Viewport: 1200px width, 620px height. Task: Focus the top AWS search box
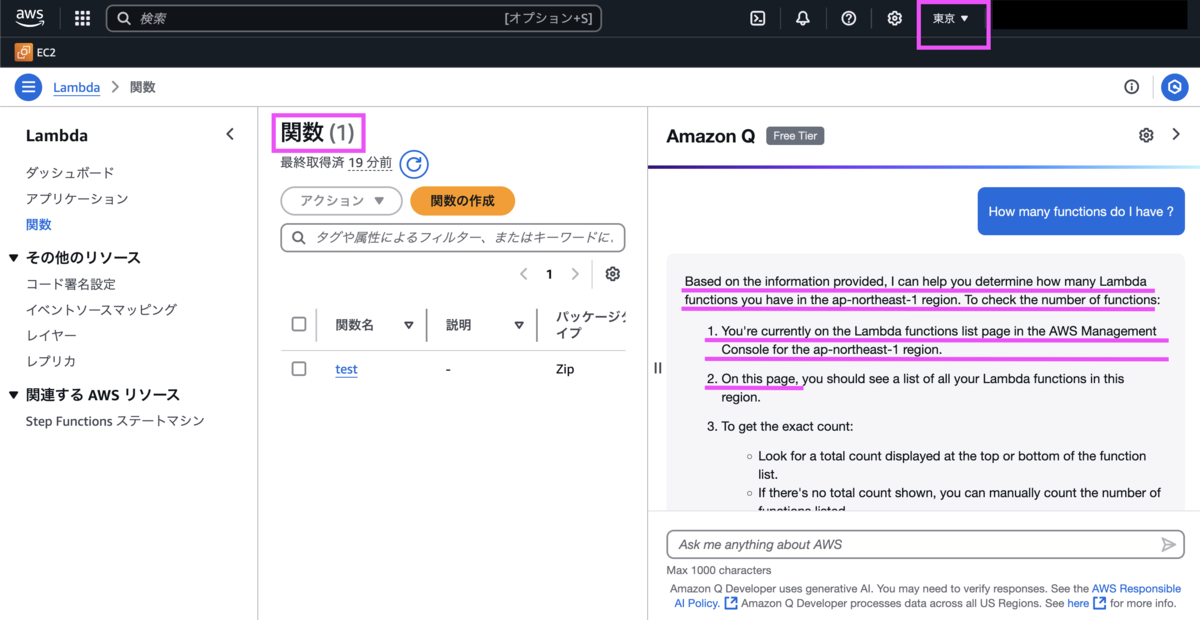[x=354, y=18]
